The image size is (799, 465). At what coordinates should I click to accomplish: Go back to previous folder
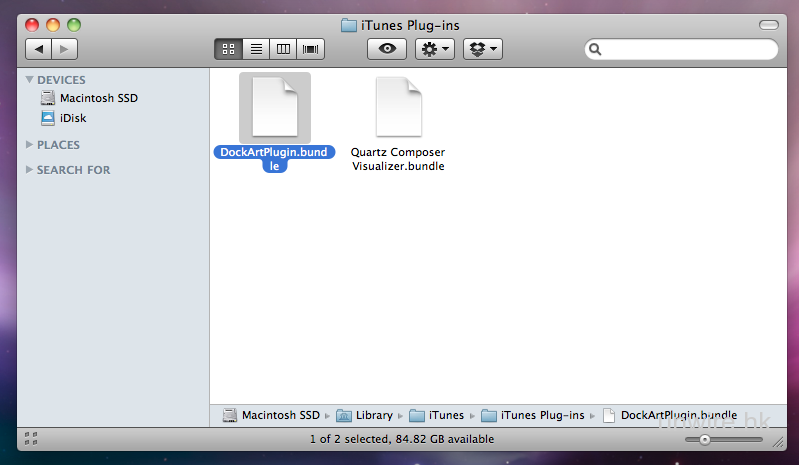[x=40, y=48]
